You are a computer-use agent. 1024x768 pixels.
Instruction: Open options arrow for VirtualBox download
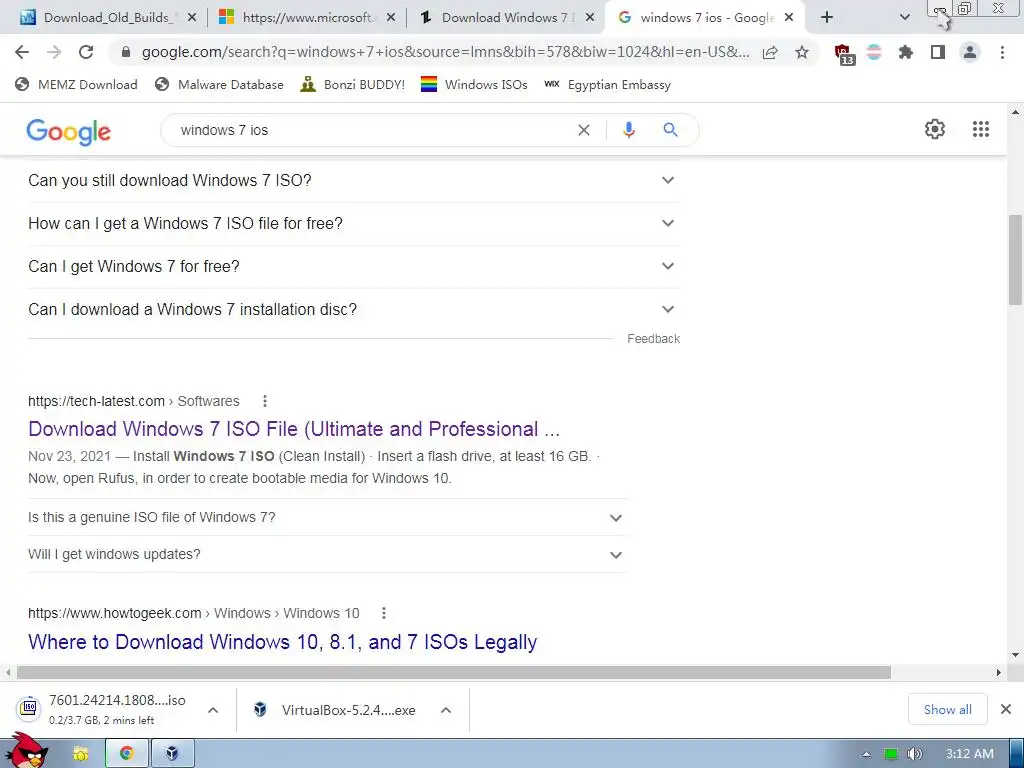coord(446,710)
